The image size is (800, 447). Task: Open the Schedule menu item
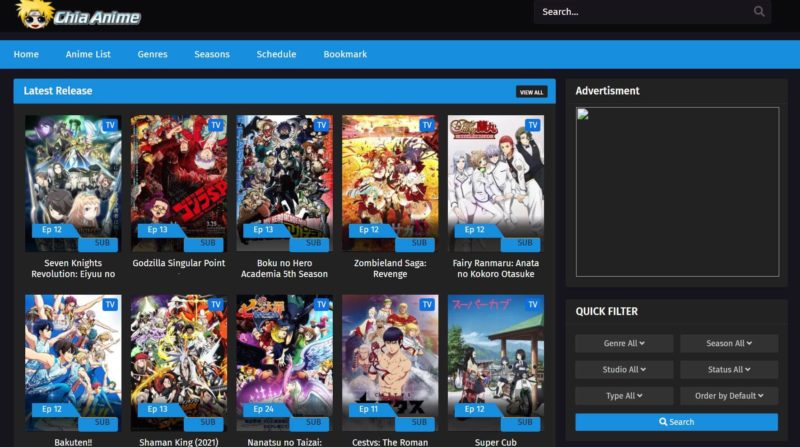pyautogui.click(x=276, y=54)
